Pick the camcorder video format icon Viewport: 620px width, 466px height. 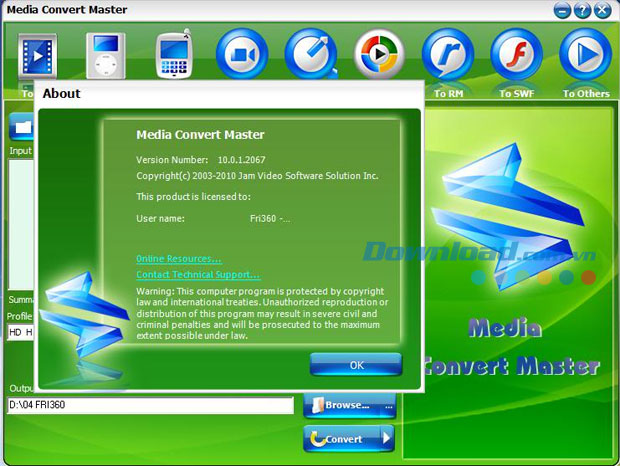[242, 54]
